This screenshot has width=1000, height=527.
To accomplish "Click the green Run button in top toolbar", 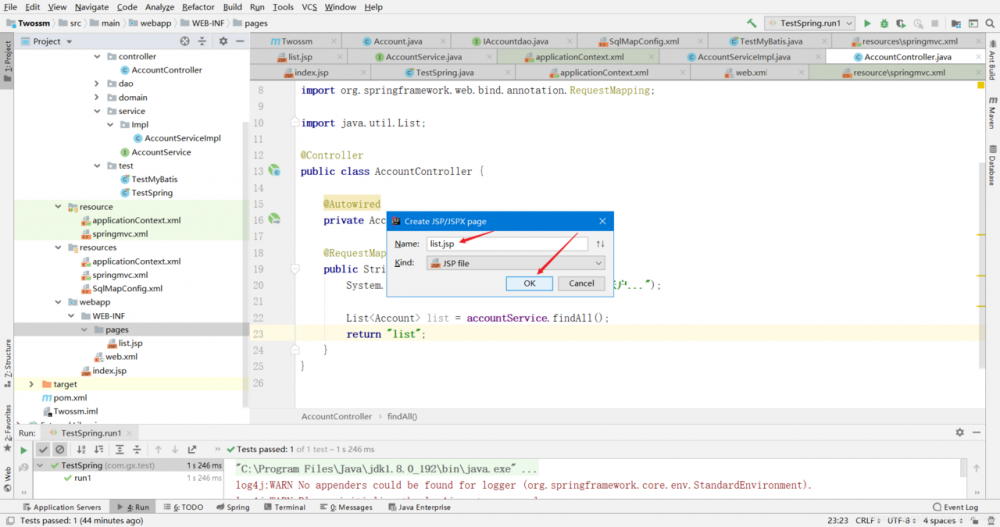I will tap(867, 23).
